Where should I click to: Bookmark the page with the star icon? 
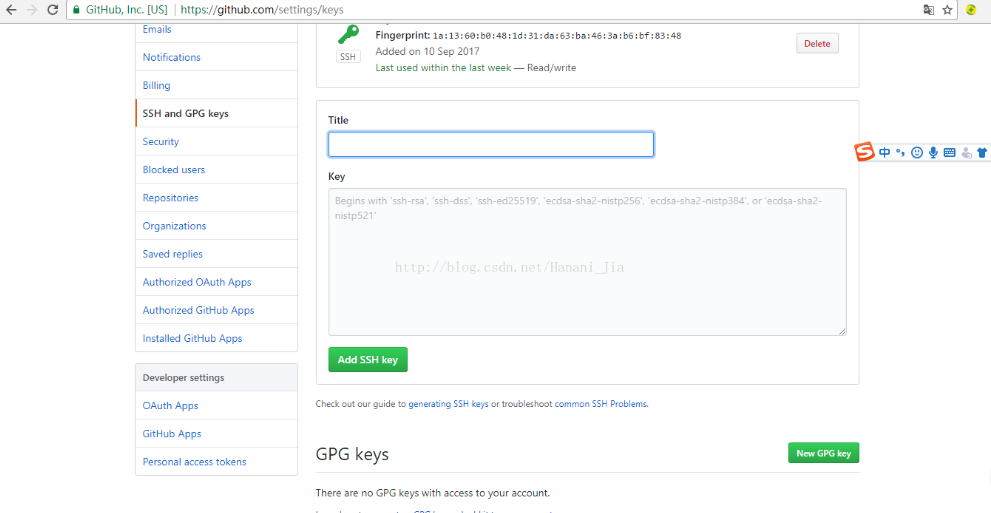[x=947, y=9]
